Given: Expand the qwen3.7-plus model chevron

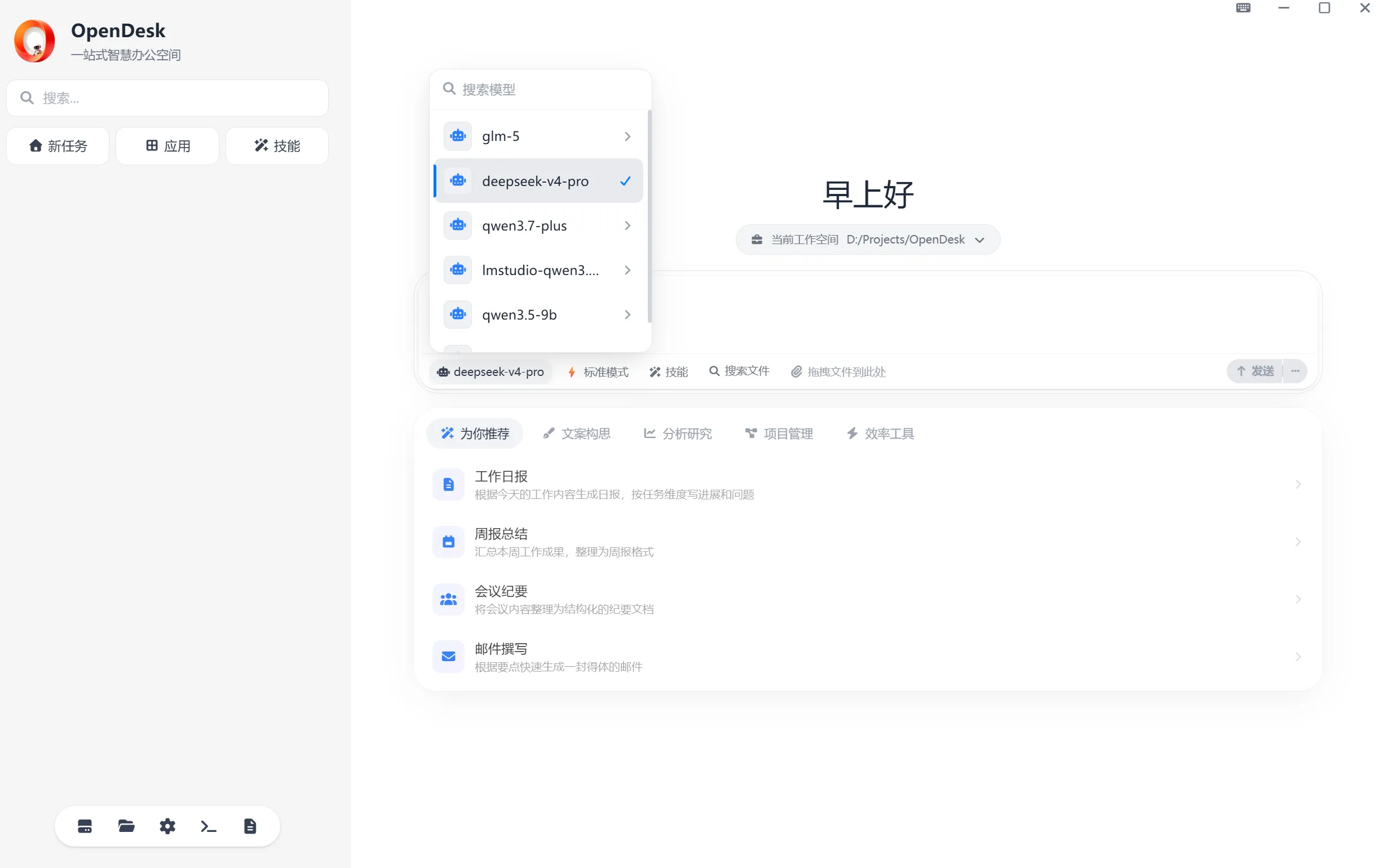Looking at the screenshot, I should click(627, 225).
